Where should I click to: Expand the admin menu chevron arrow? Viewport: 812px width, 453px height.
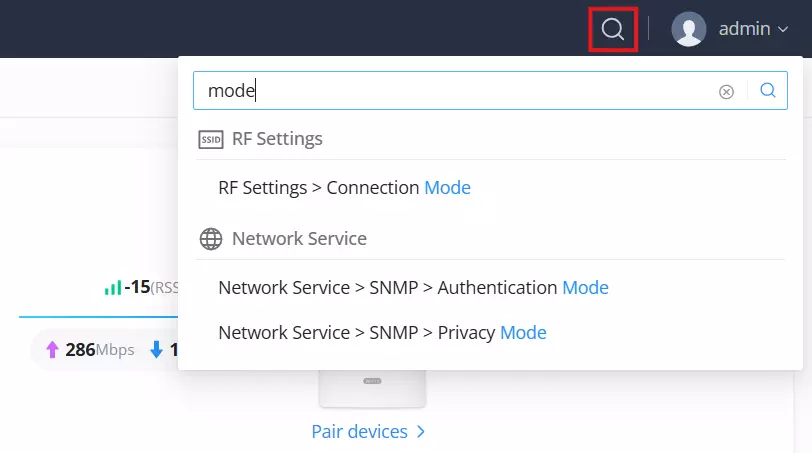tap(783, 30)
